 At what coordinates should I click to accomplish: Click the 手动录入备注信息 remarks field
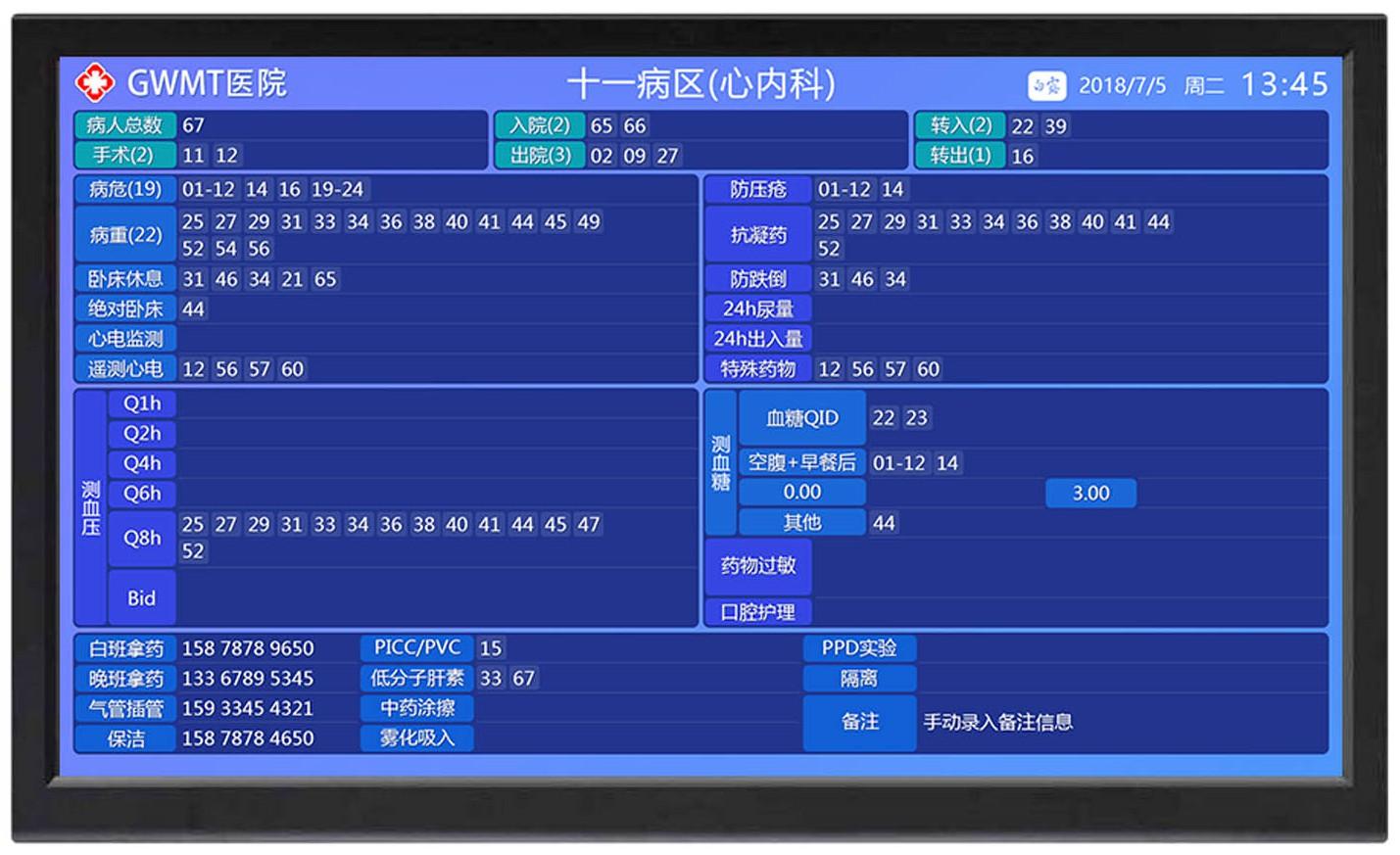(x=997, y=723)
